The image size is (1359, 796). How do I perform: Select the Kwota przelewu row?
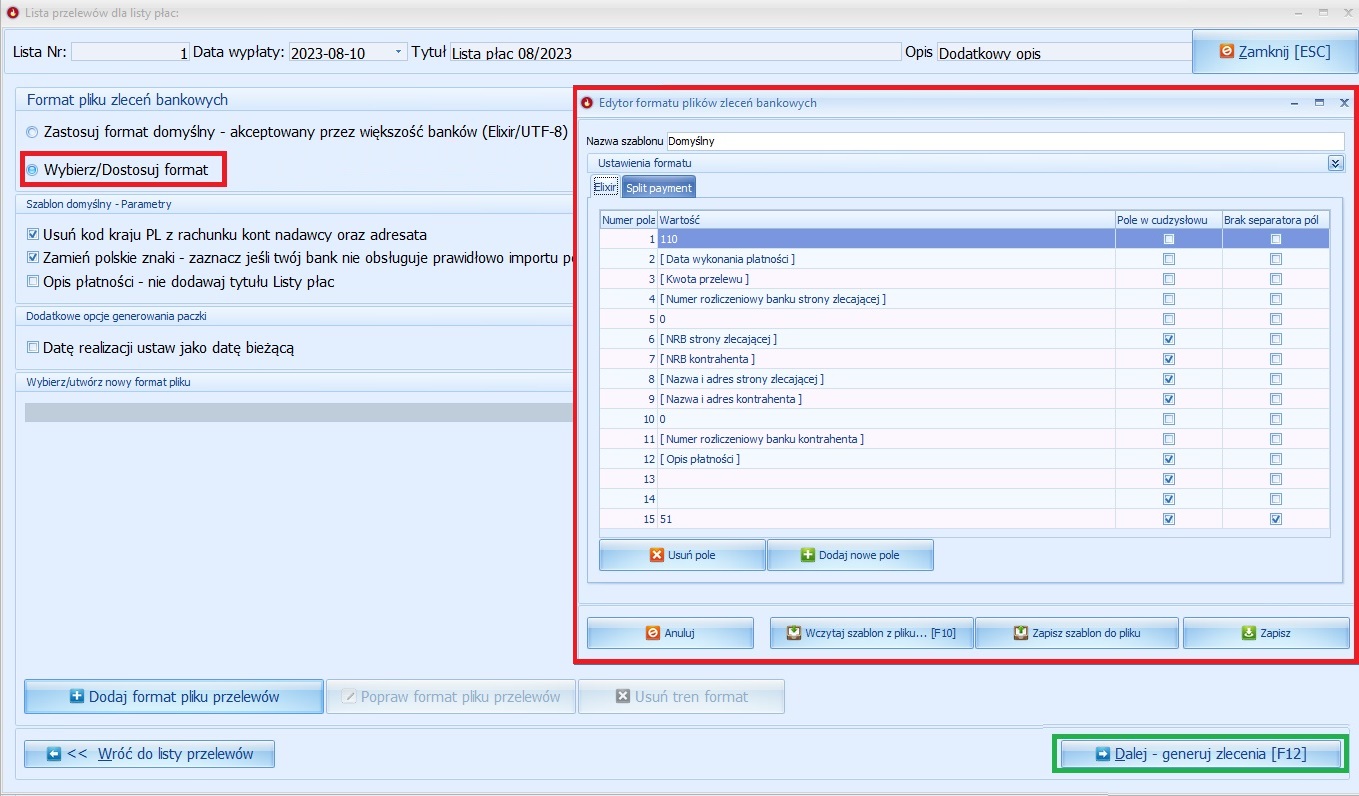pos(964,279)
